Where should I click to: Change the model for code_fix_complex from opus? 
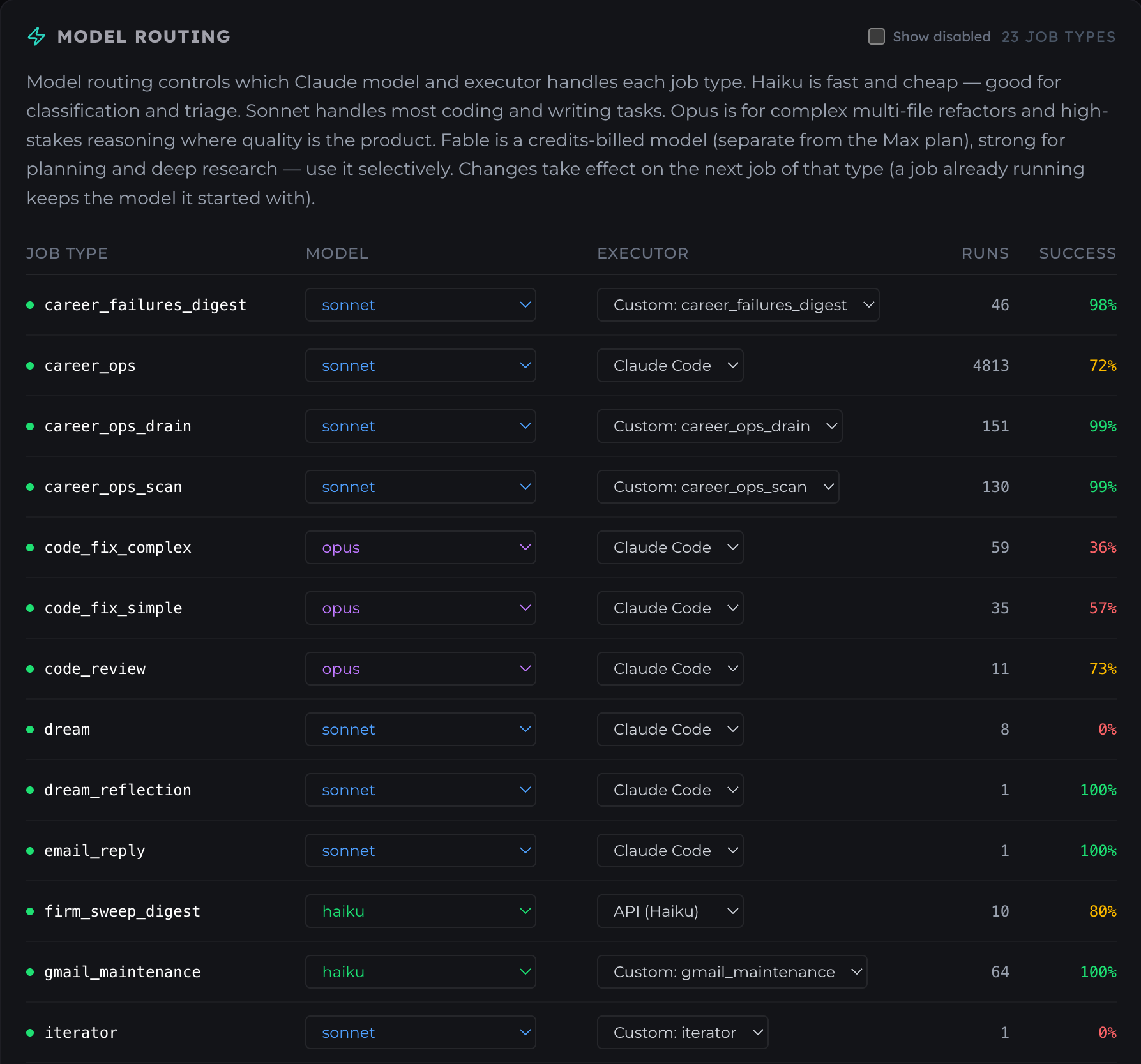click(420, 547)
